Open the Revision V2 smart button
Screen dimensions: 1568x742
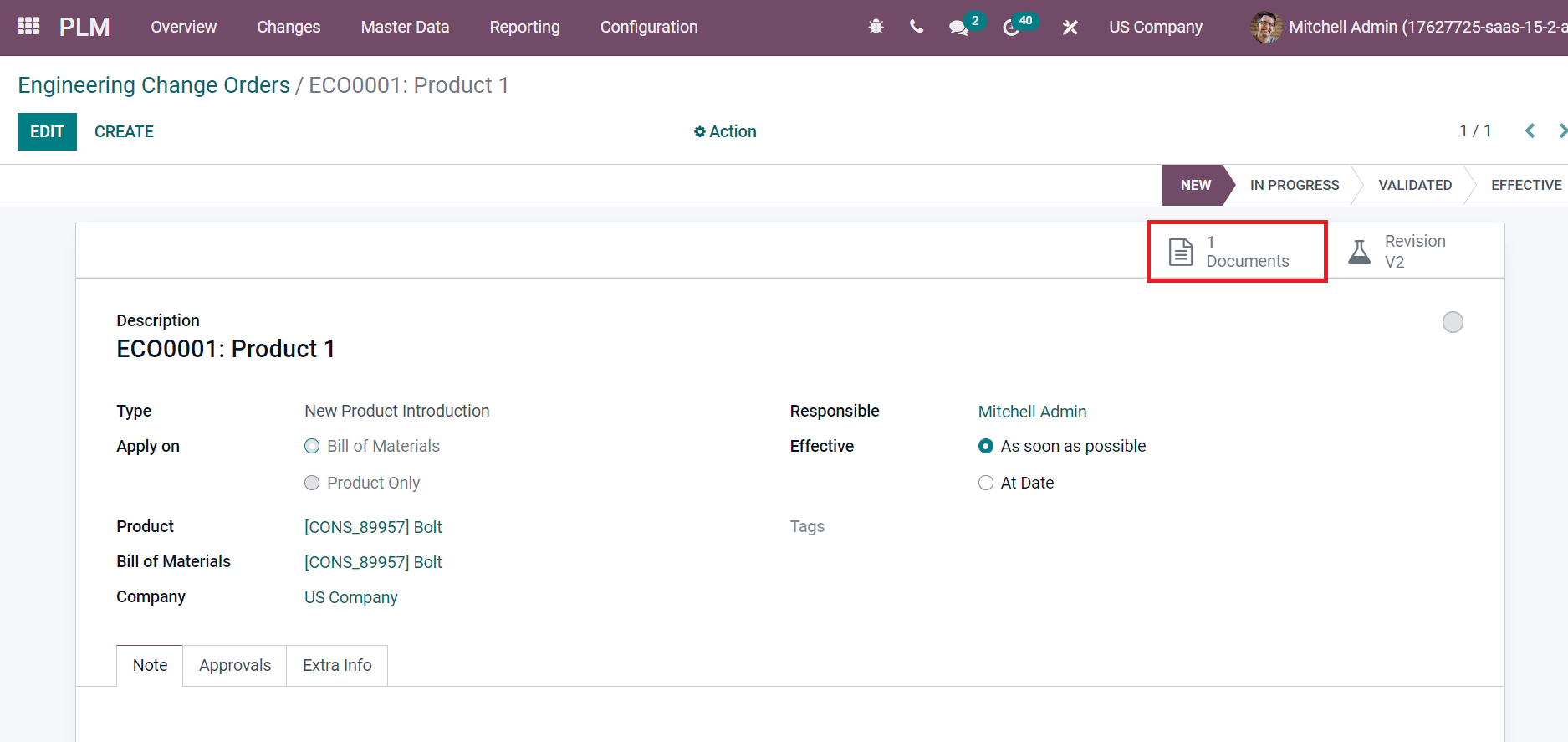[x=1415, y=251]
